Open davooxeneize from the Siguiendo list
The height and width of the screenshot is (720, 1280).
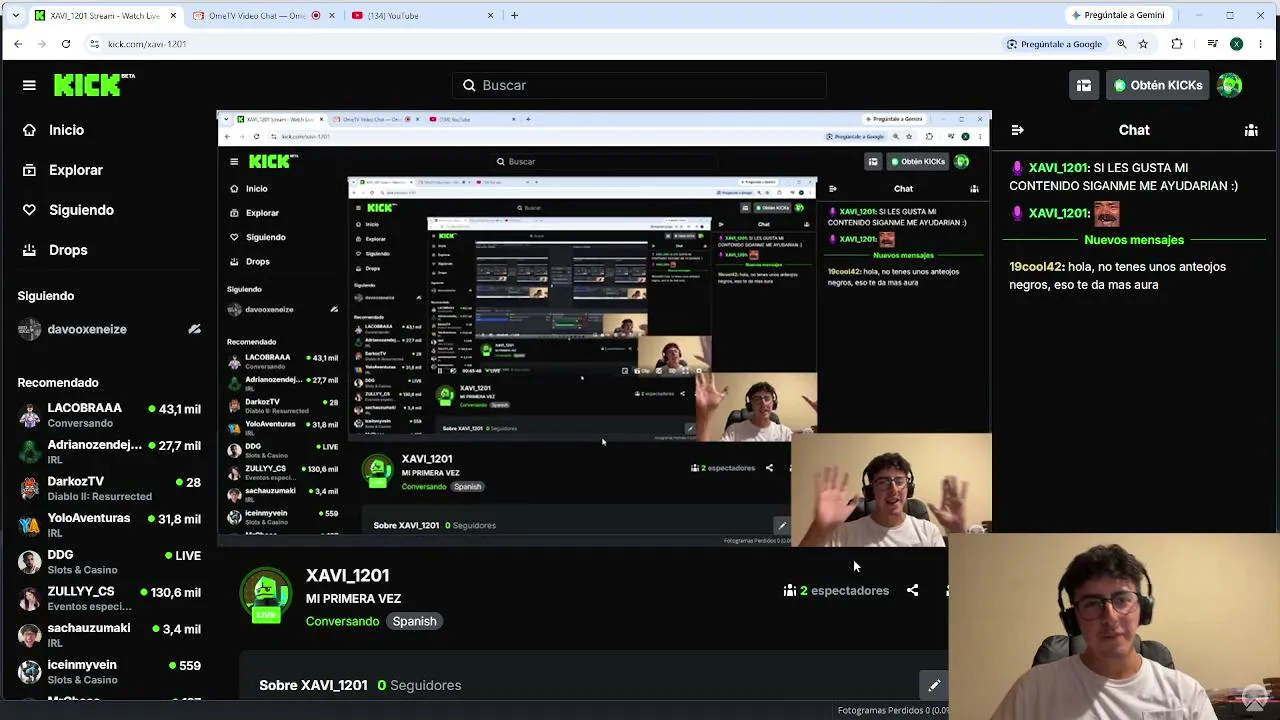tap(108, 329)
